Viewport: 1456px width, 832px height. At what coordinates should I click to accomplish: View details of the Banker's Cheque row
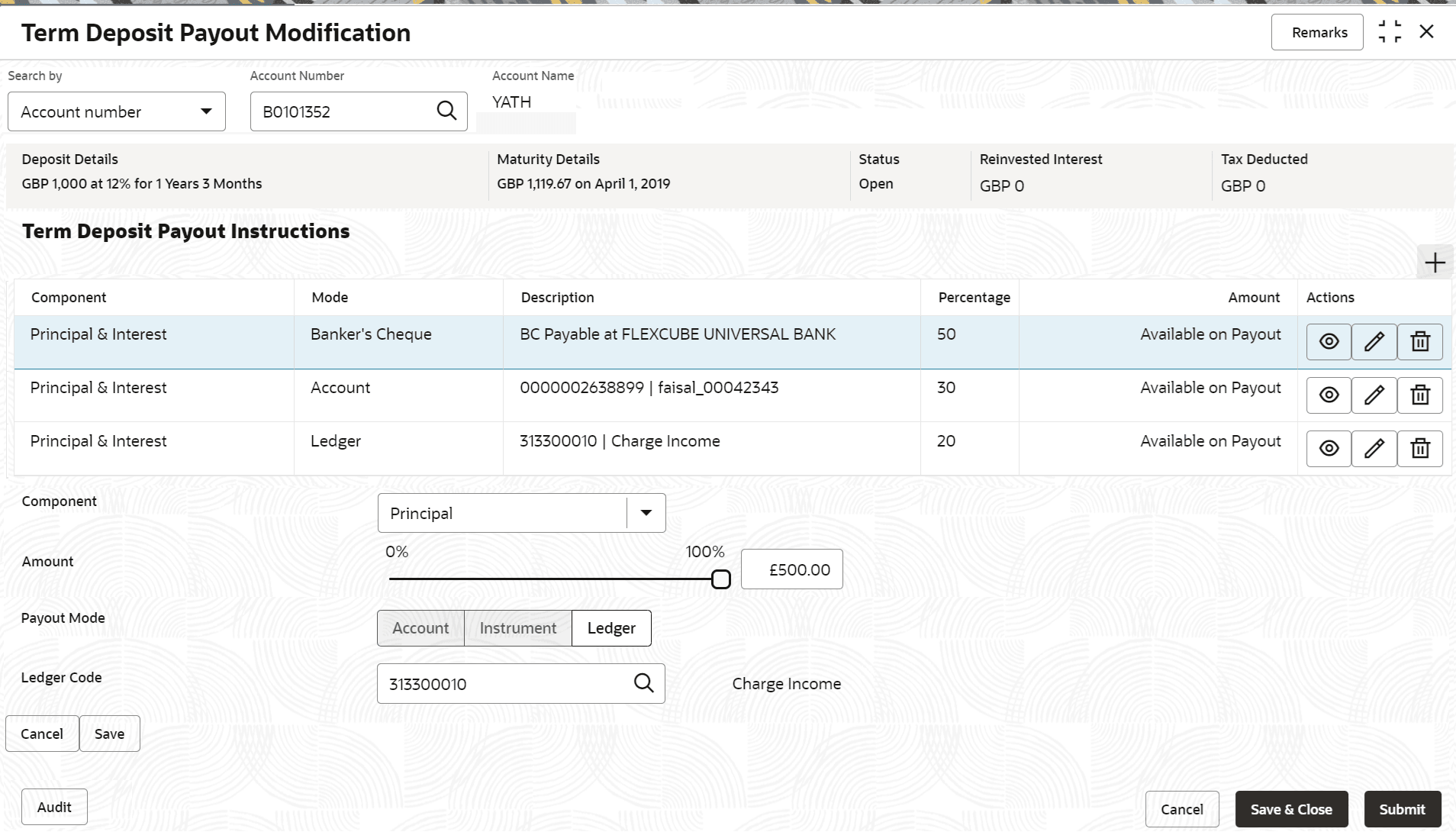(x=1329, y=341)
